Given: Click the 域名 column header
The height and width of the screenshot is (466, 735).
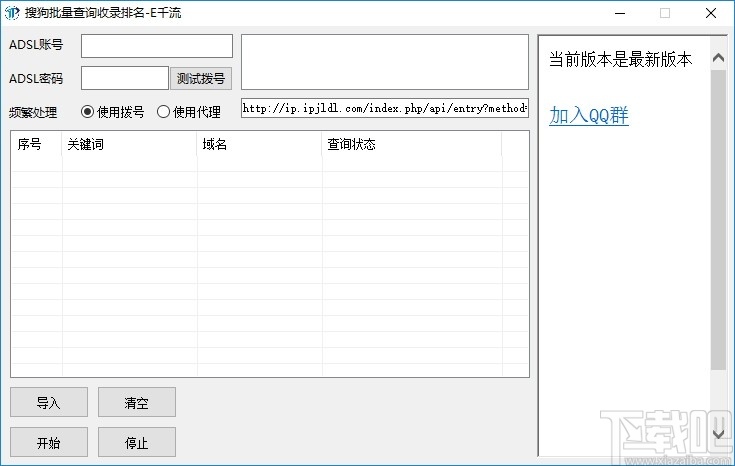Looking at the screenshot, I should (x=260, y=144).
